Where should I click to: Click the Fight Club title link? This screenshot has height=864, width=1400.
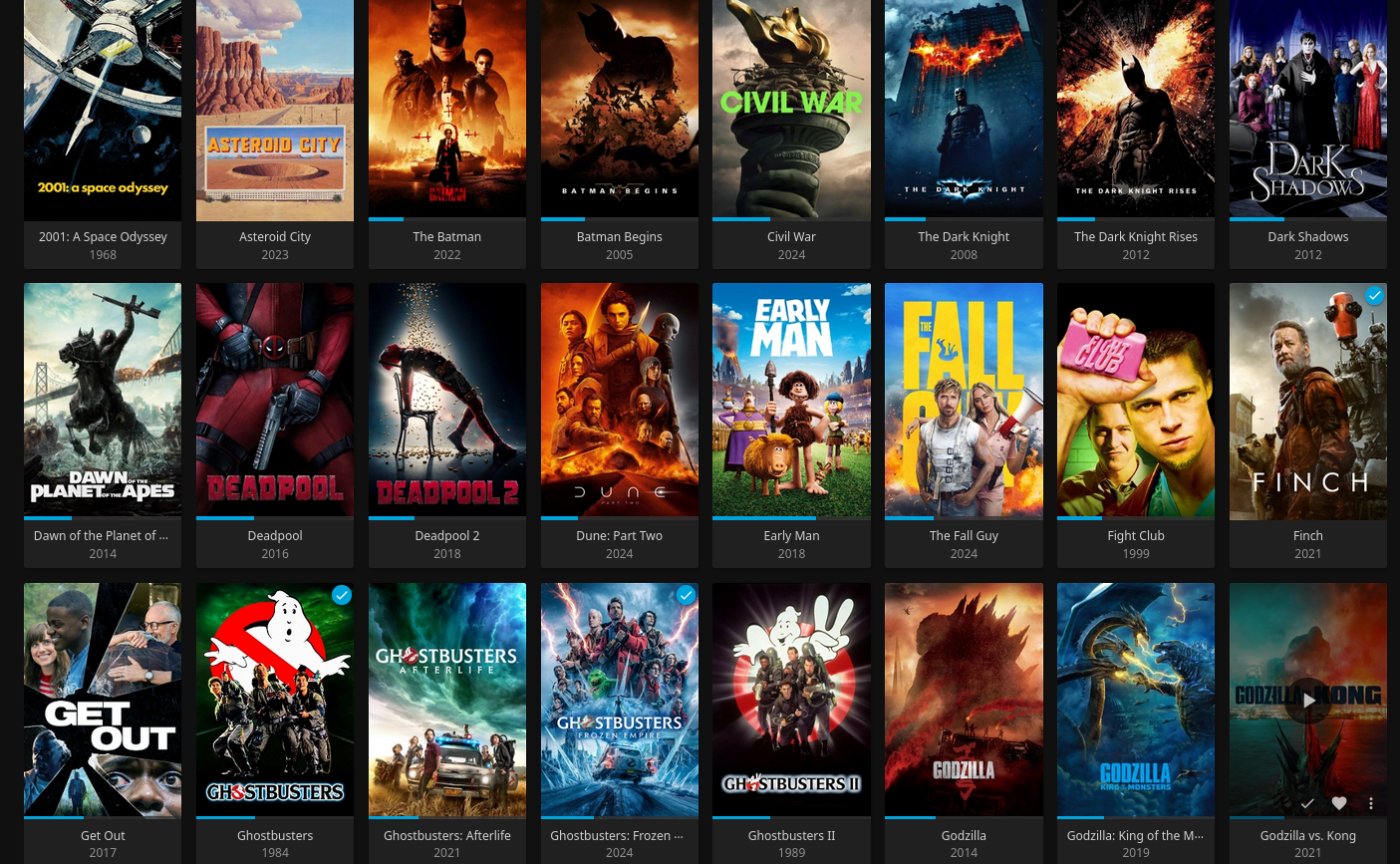[x=1135, y=536]
